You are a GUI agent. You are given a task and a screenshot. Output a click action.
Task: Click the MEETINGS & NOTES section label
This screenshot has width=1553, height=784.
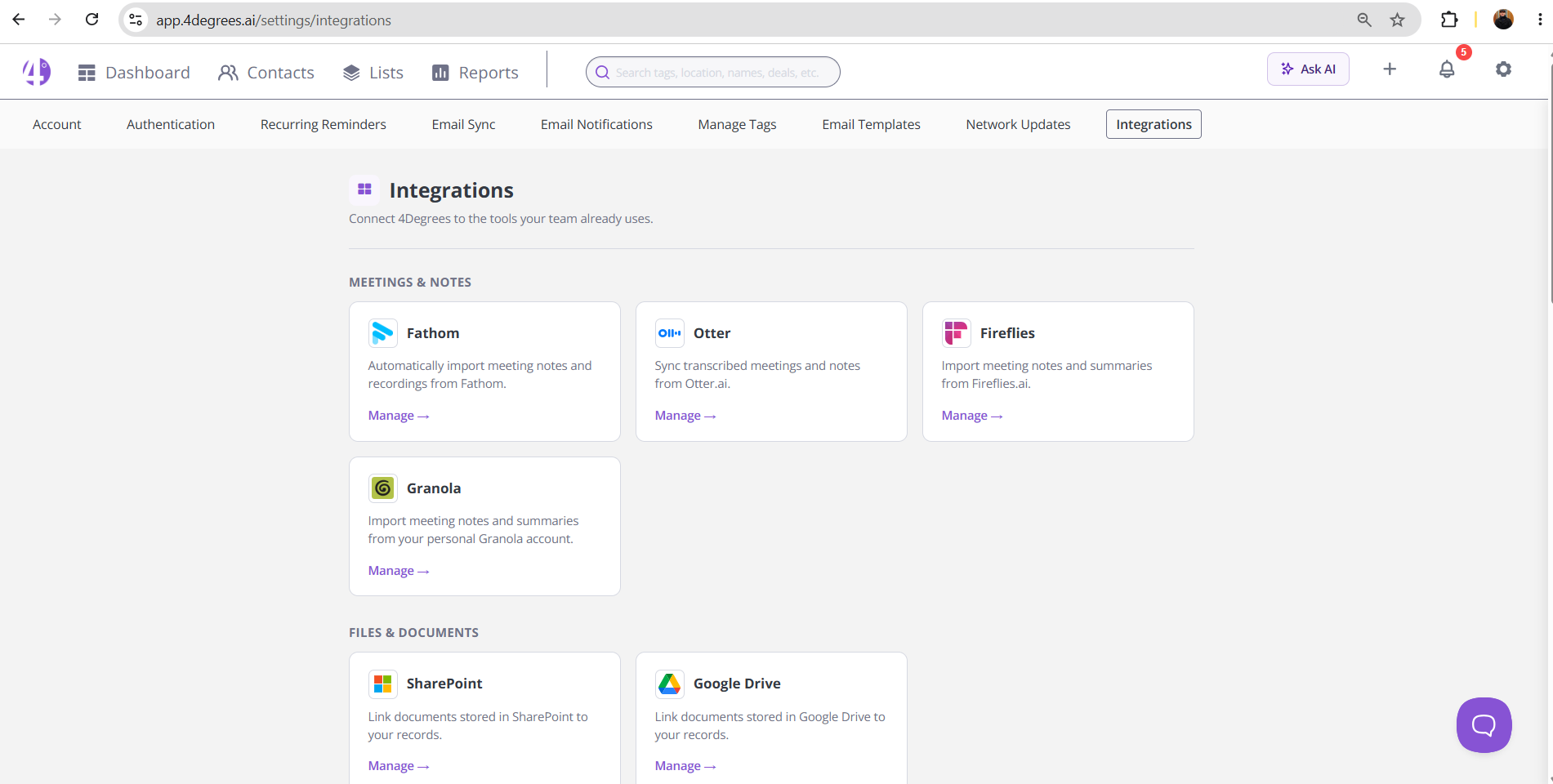coord(410,283)
